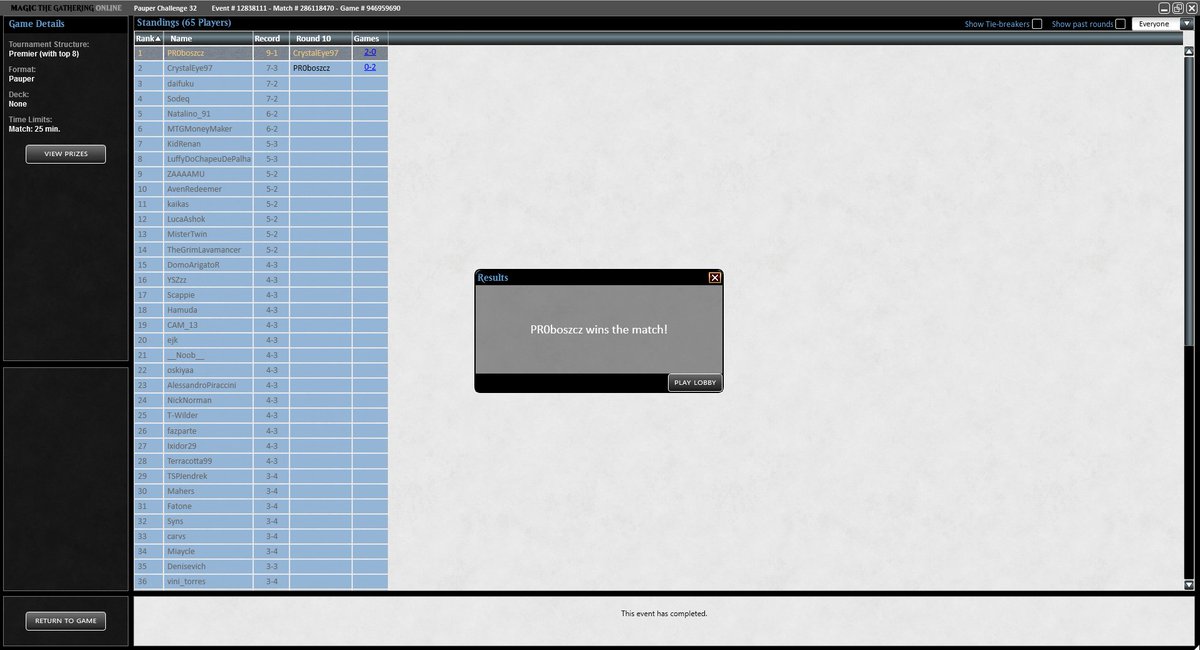Open the View Prizes button
The image size is (1200, 650).
click(66, 154)
